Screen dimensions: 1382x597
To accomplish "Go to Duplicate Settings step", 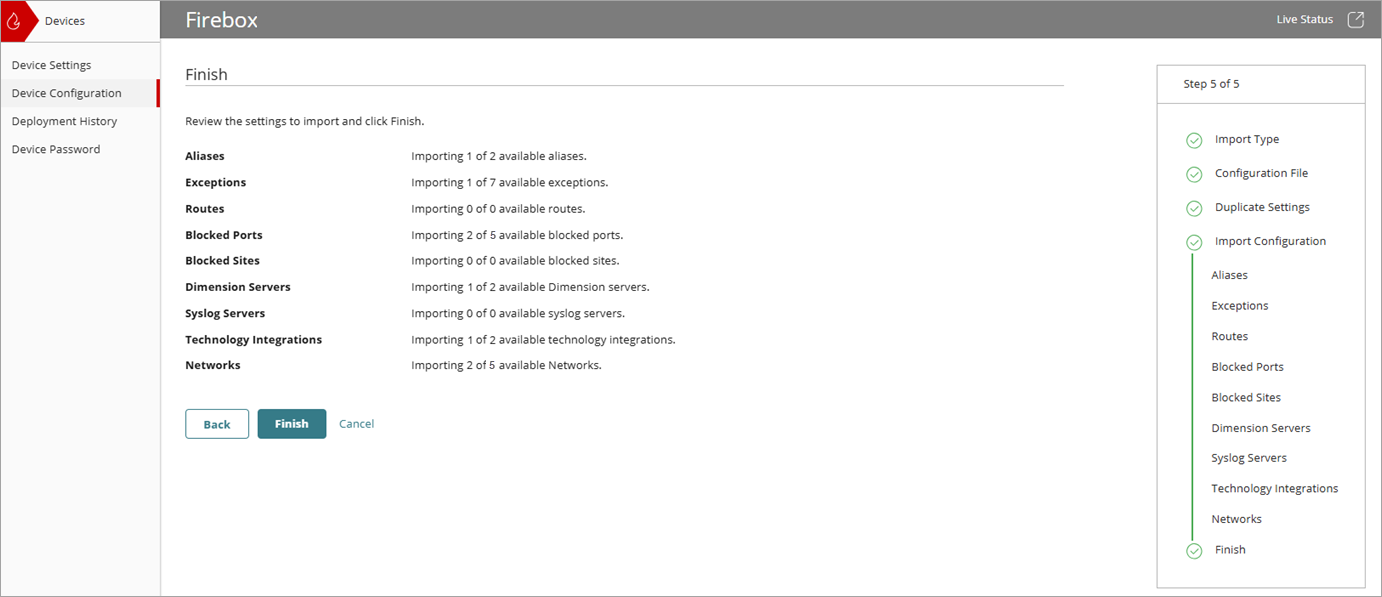I will (1262, 208).
